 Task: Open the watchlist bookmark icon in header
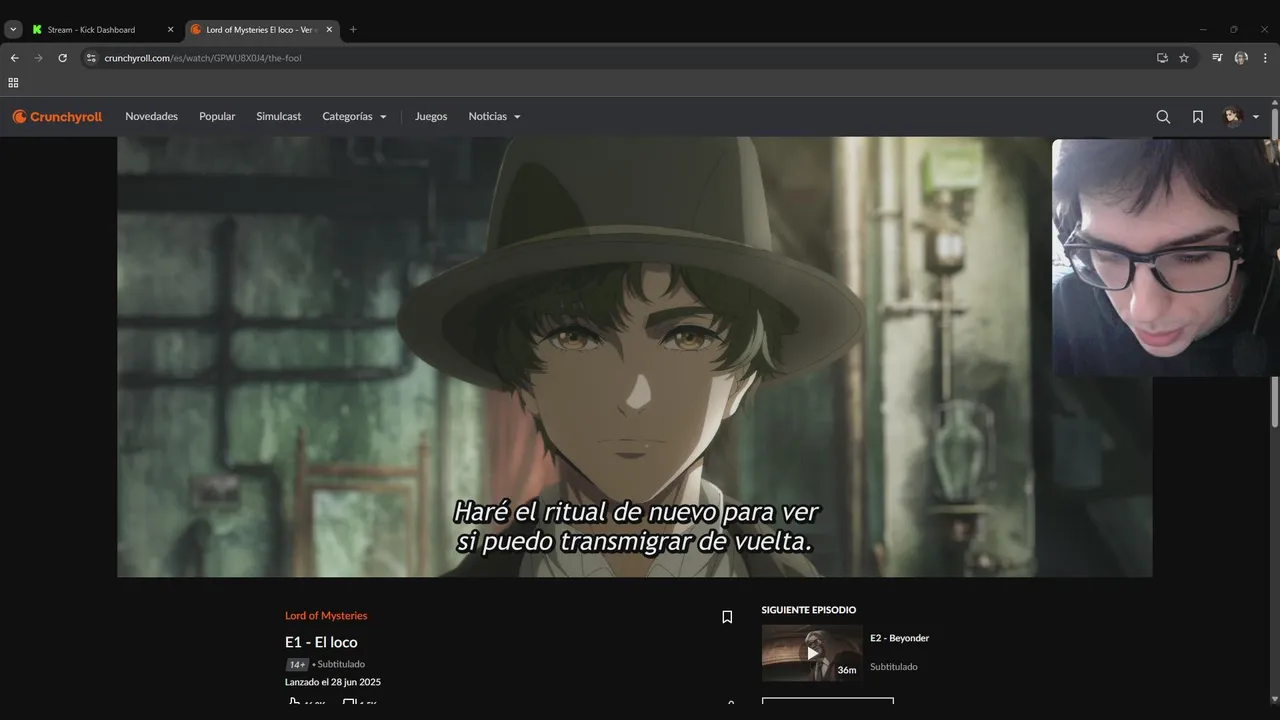[1198, 117]
